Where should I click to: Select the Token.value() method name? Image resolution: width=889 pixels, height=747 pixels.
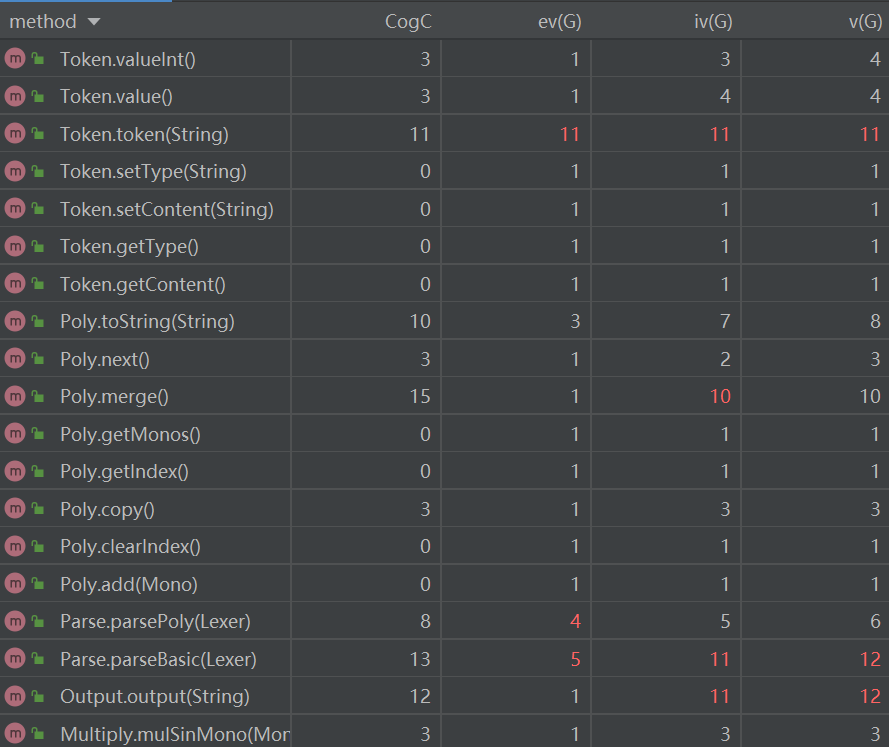click(x=116, y=97)
